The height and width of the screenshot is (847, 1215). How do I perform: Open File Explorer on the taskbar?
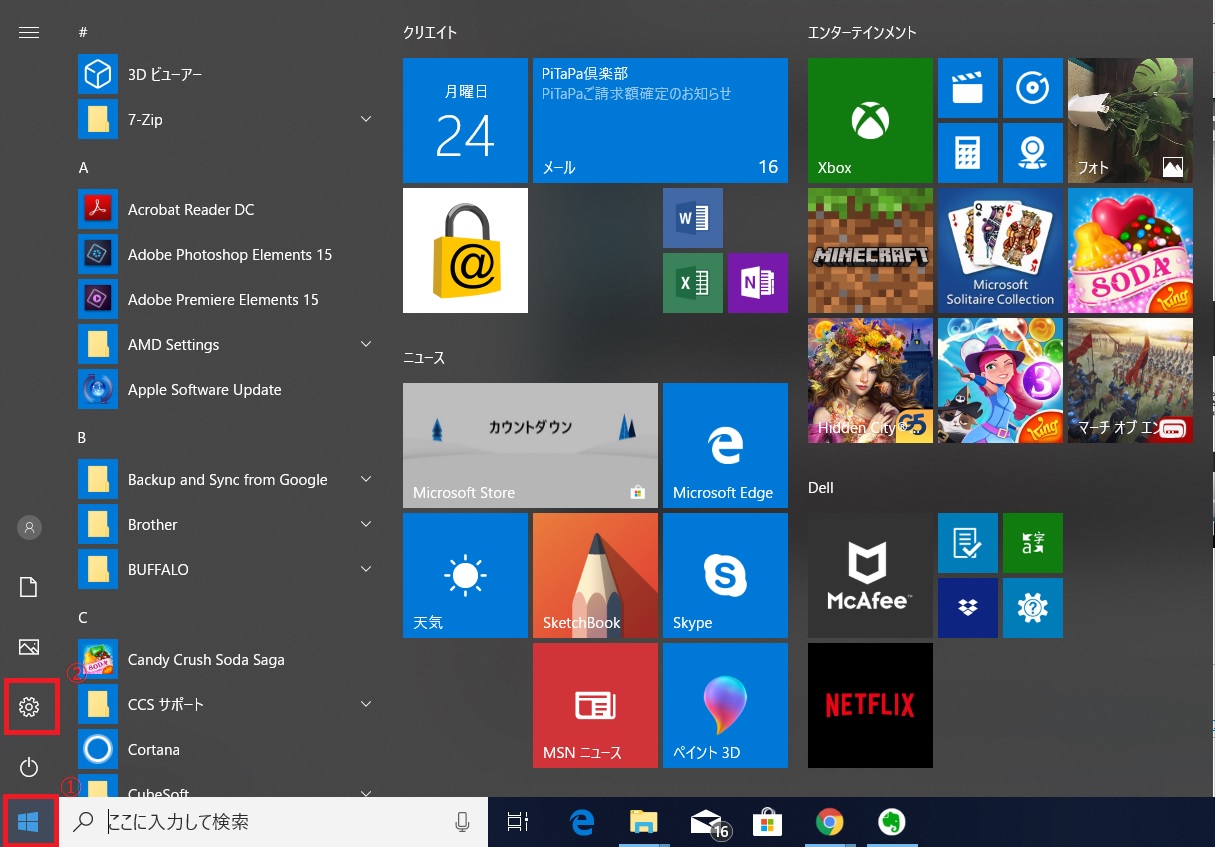tap(645, 822)
